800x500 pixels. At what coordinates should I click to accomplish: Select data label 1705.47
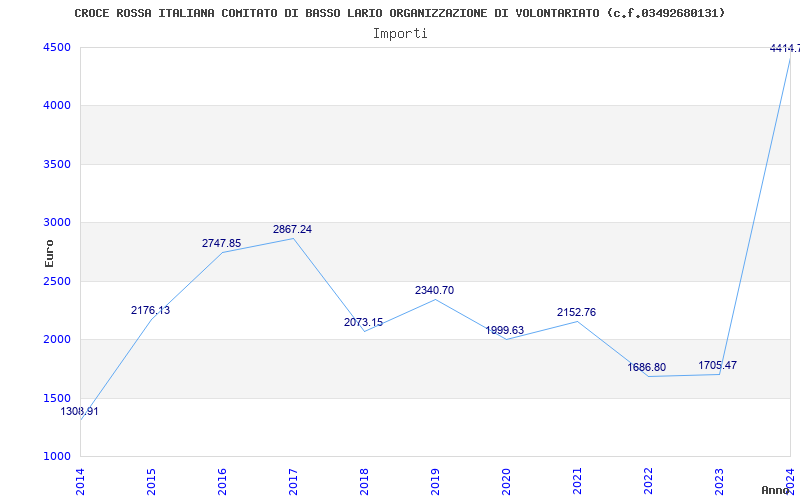pos(717,365)
